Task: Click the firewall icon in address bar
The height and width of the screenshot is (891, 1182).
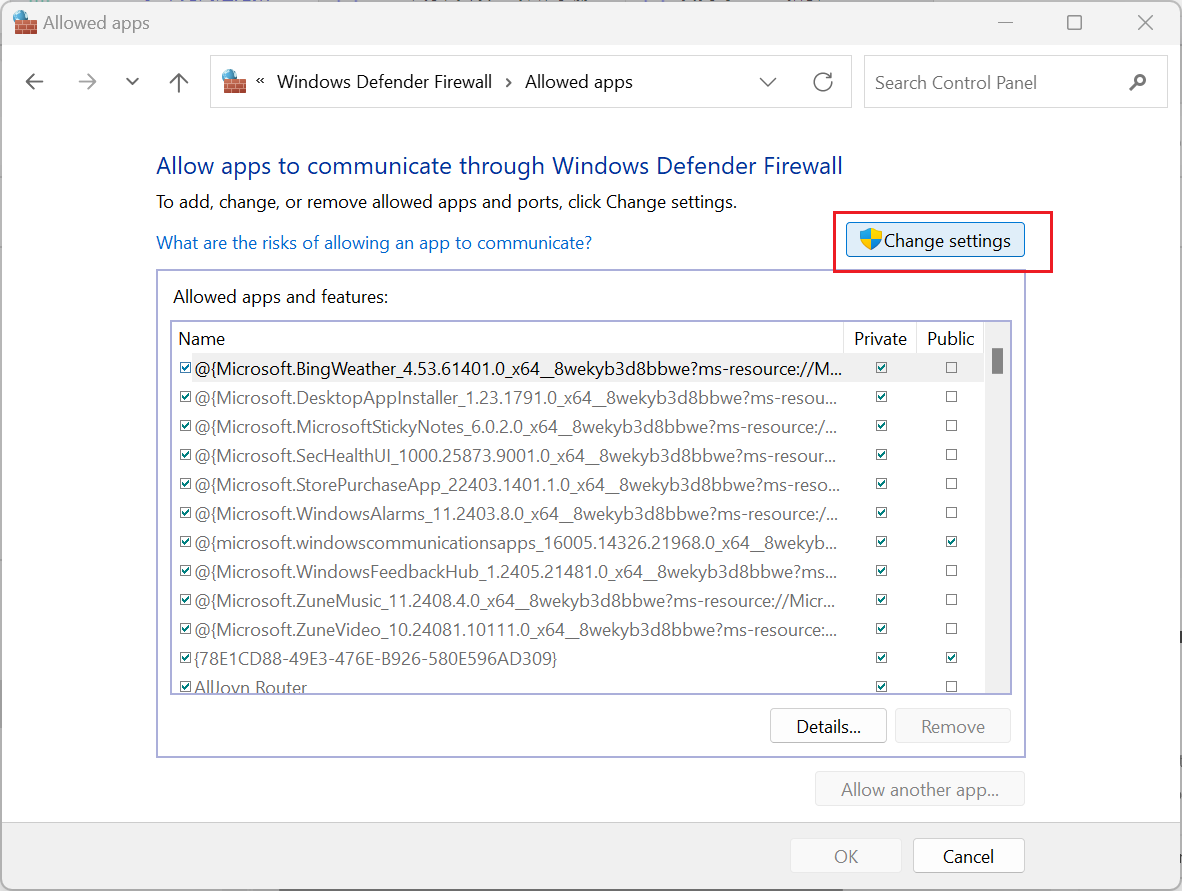Action: pyautogui.click(x=234, y=81)
